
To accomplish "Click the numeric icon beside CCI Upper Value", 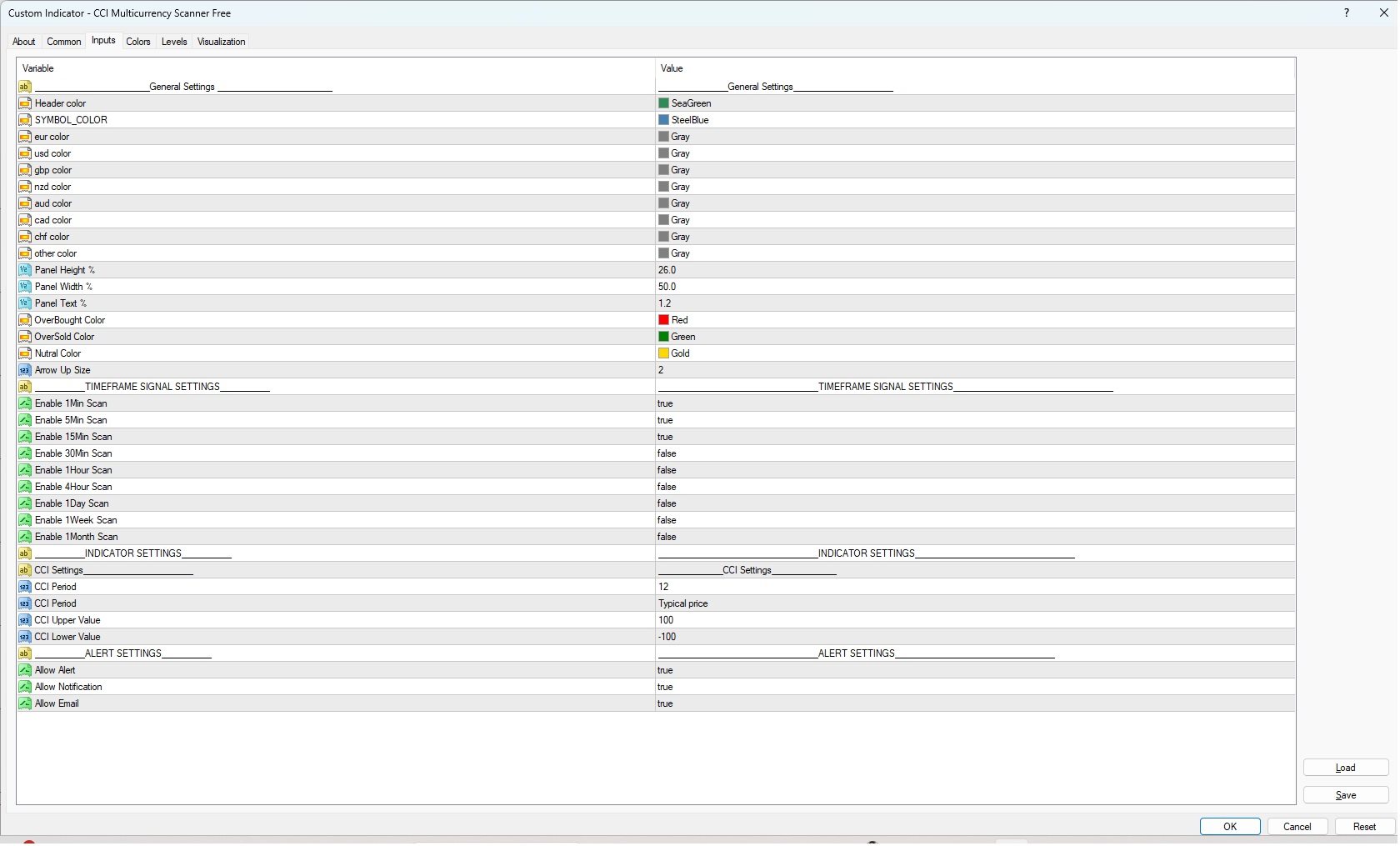I will tap(24, 620).
